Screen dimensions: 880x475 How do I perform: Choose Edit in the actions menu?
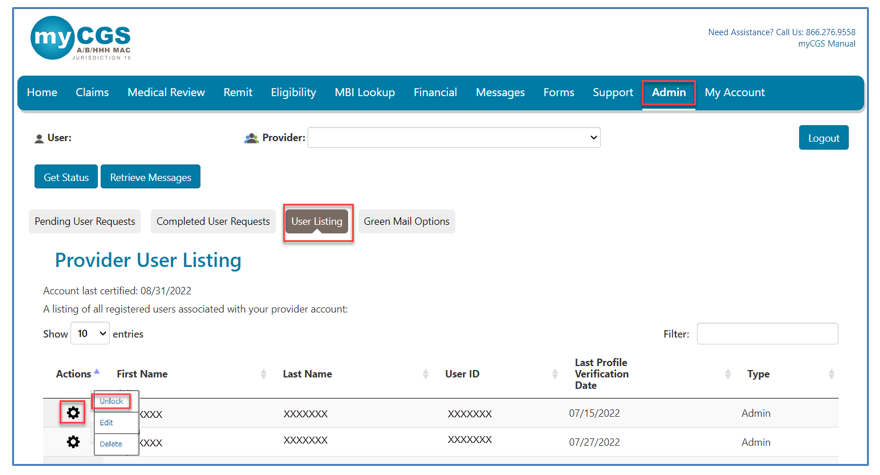click(x=106, y=423)
